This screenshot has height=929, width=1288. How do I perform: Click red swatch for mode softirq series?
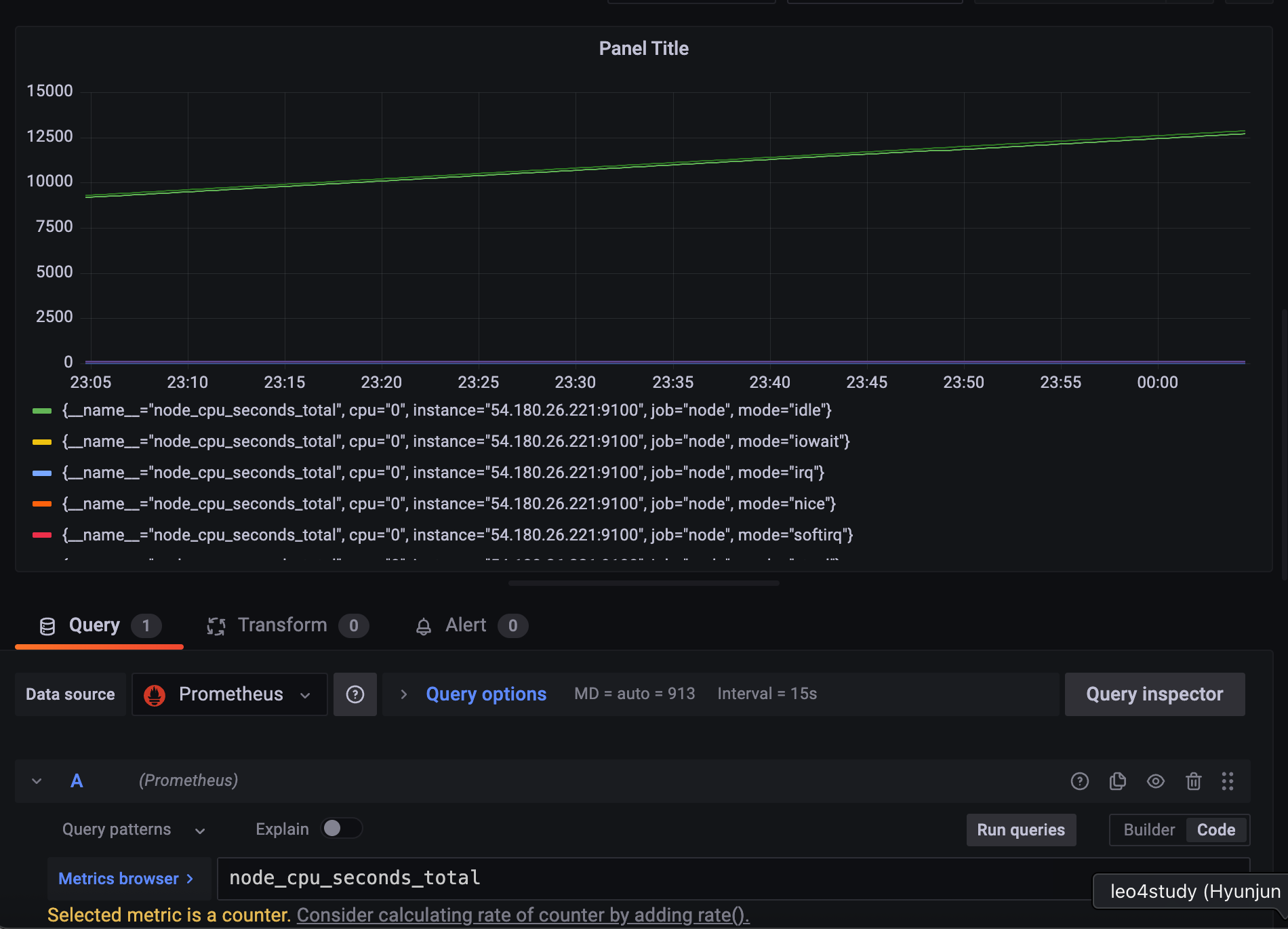pyautogui.click(x=42, y=536)
